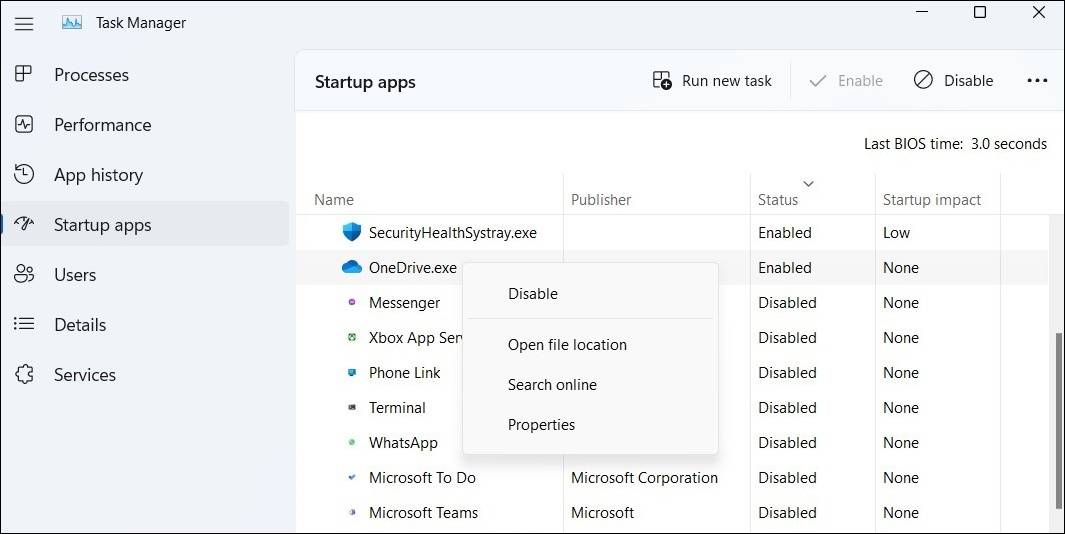Sort by Startup impact column header
This screenshot has width=1065, height=534.
(x=931, y=200)
